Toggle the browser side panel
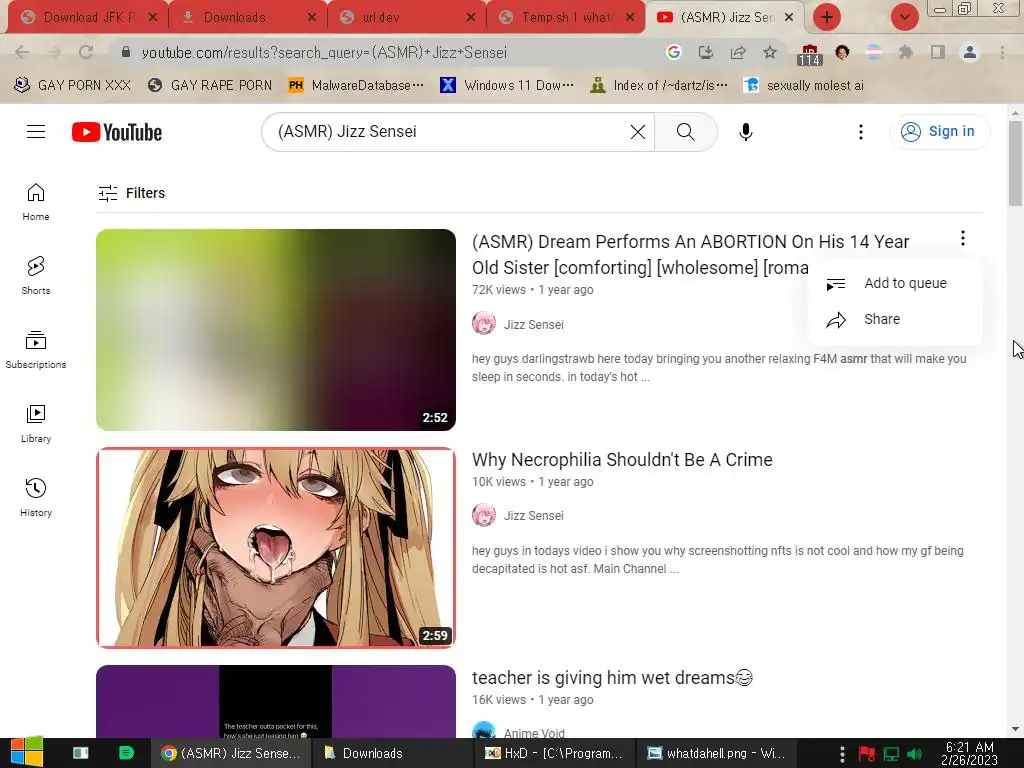This screenshot has height=768, width=1024. point(938,52)
